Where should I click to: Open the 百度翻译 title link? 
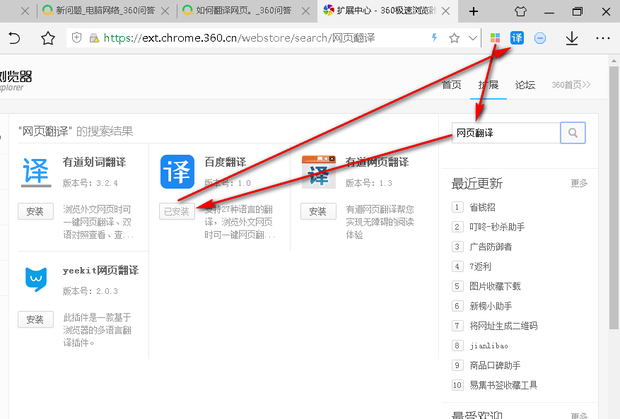(225, 162)
